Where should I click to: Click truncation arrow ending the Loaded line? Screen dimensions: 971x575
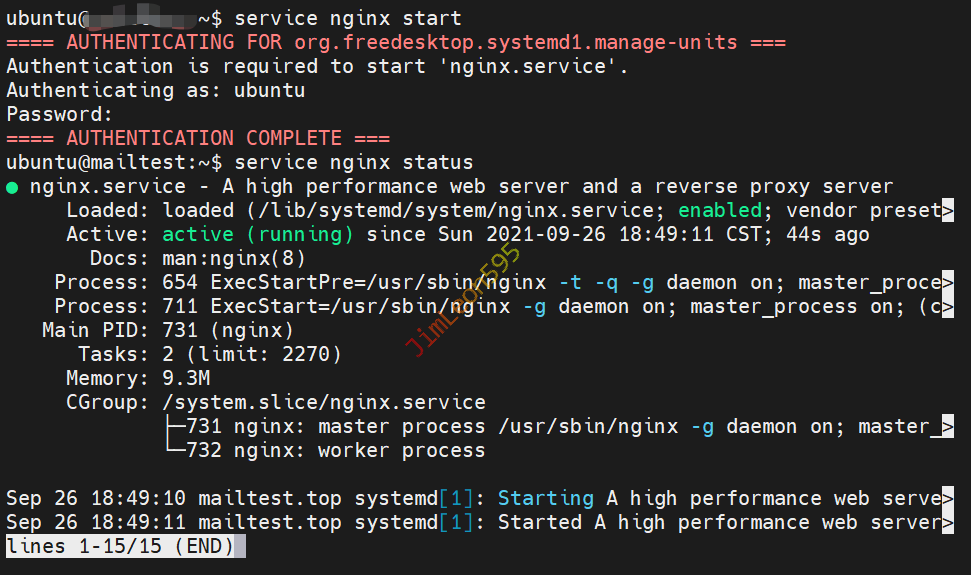click(948, 210)
